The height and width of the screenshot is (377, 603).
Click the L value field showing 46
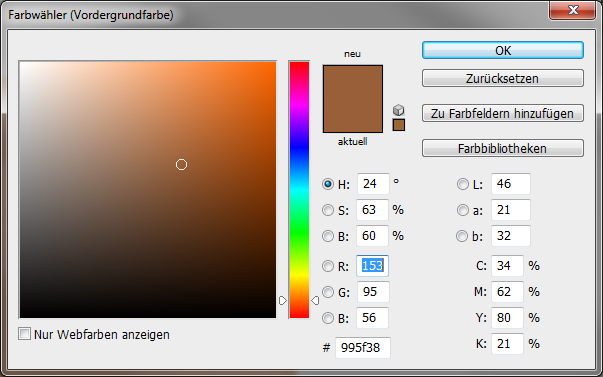tap(511, 184)
